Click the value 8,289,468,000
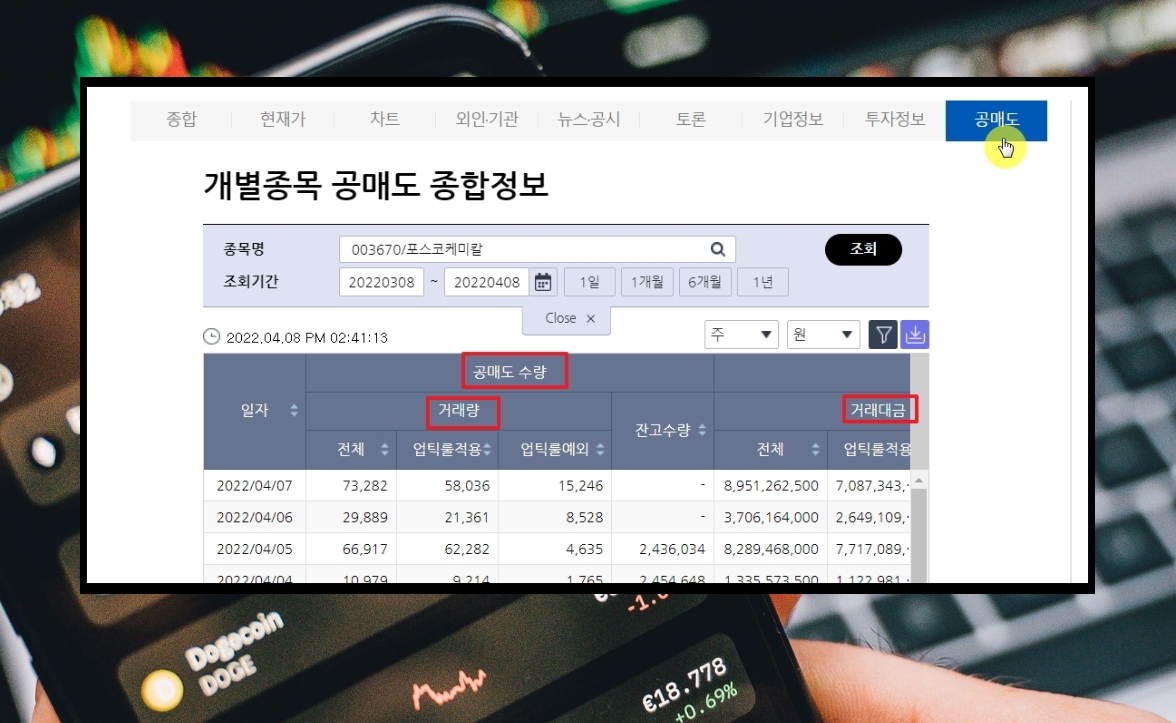This screenshot has height=723, width=1176. [x=771, y=549]
